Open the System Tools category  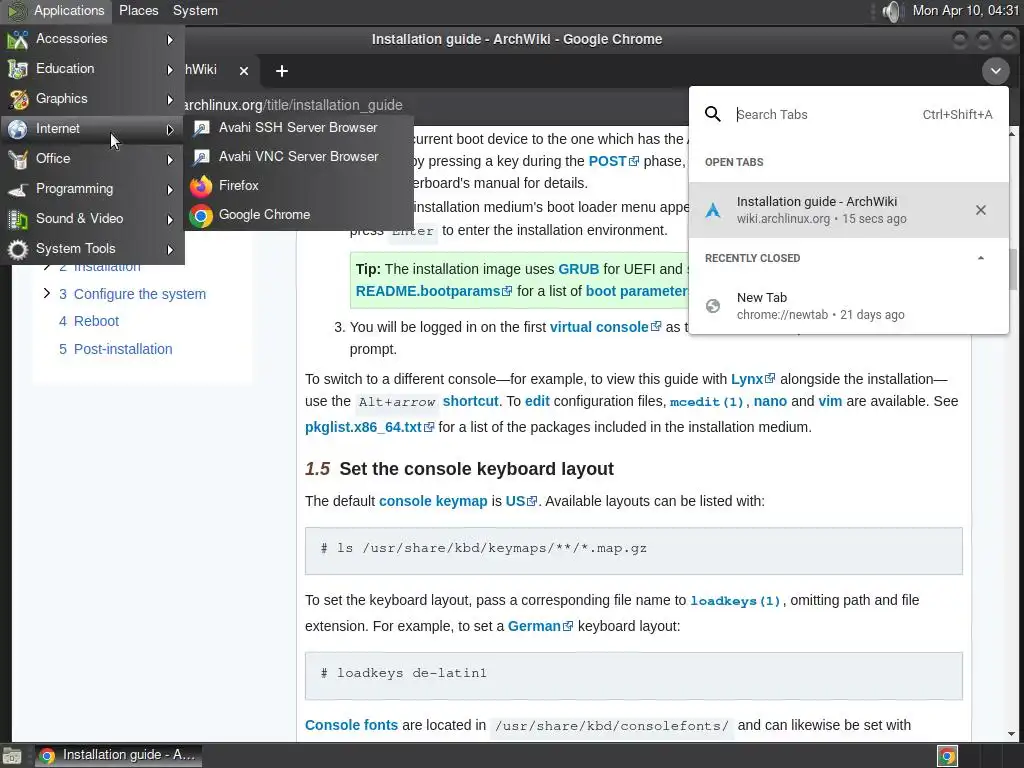point(92,249)
